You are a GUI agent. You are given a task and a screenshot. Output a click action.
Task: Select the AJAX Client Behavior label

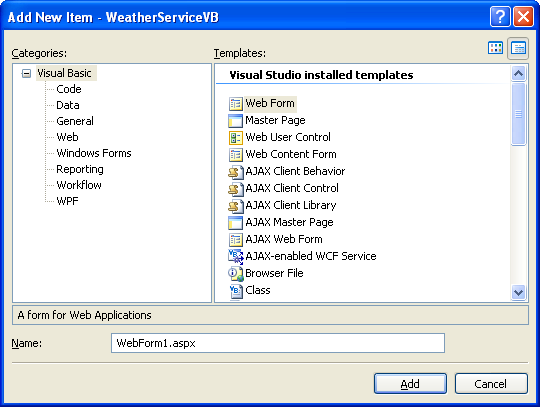pyautogui.click(x=295, y=171)
